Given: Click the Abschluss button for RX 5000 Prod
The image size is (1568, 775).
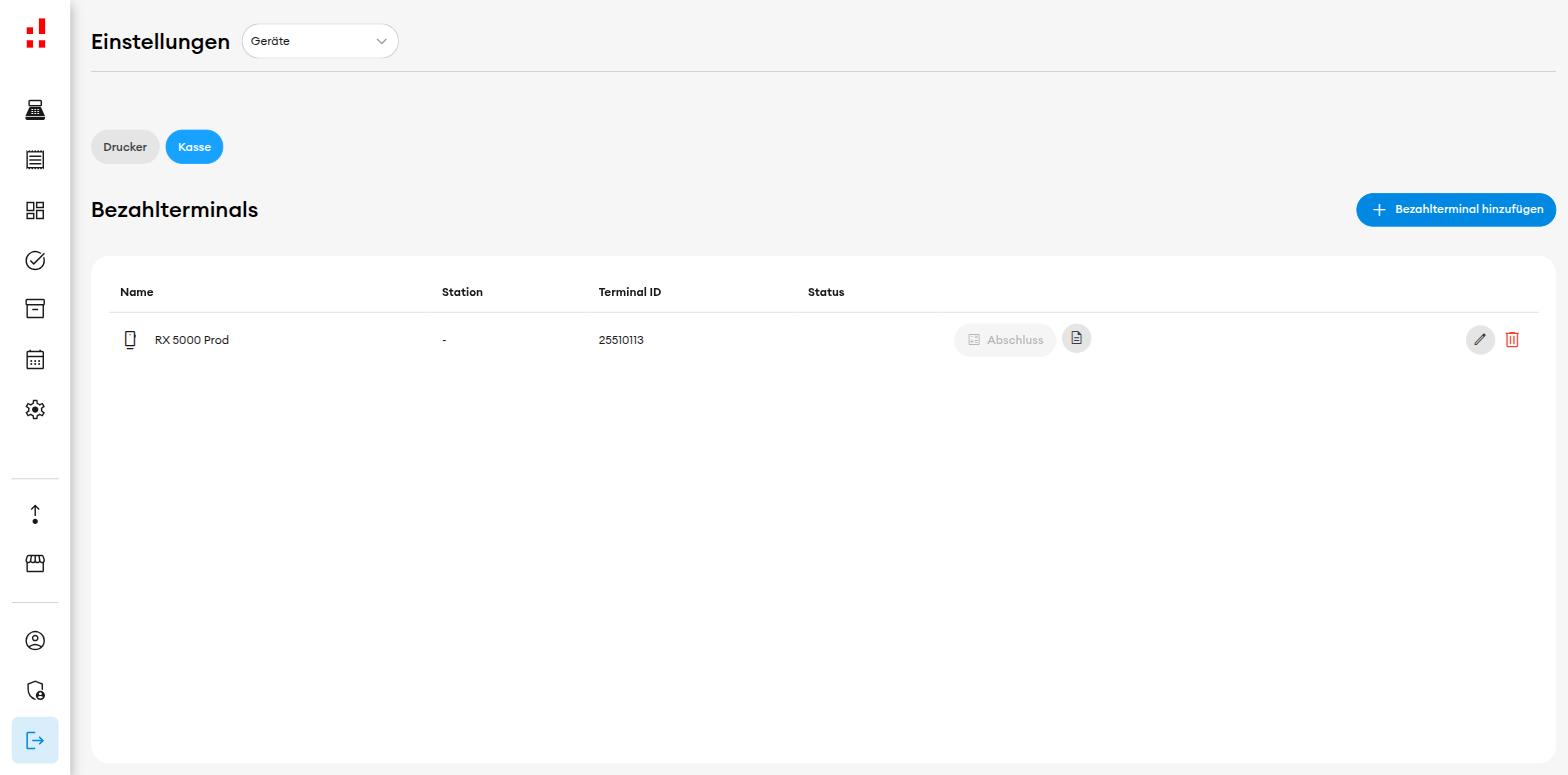Looking at the screenshot, I should [1005, 340].
